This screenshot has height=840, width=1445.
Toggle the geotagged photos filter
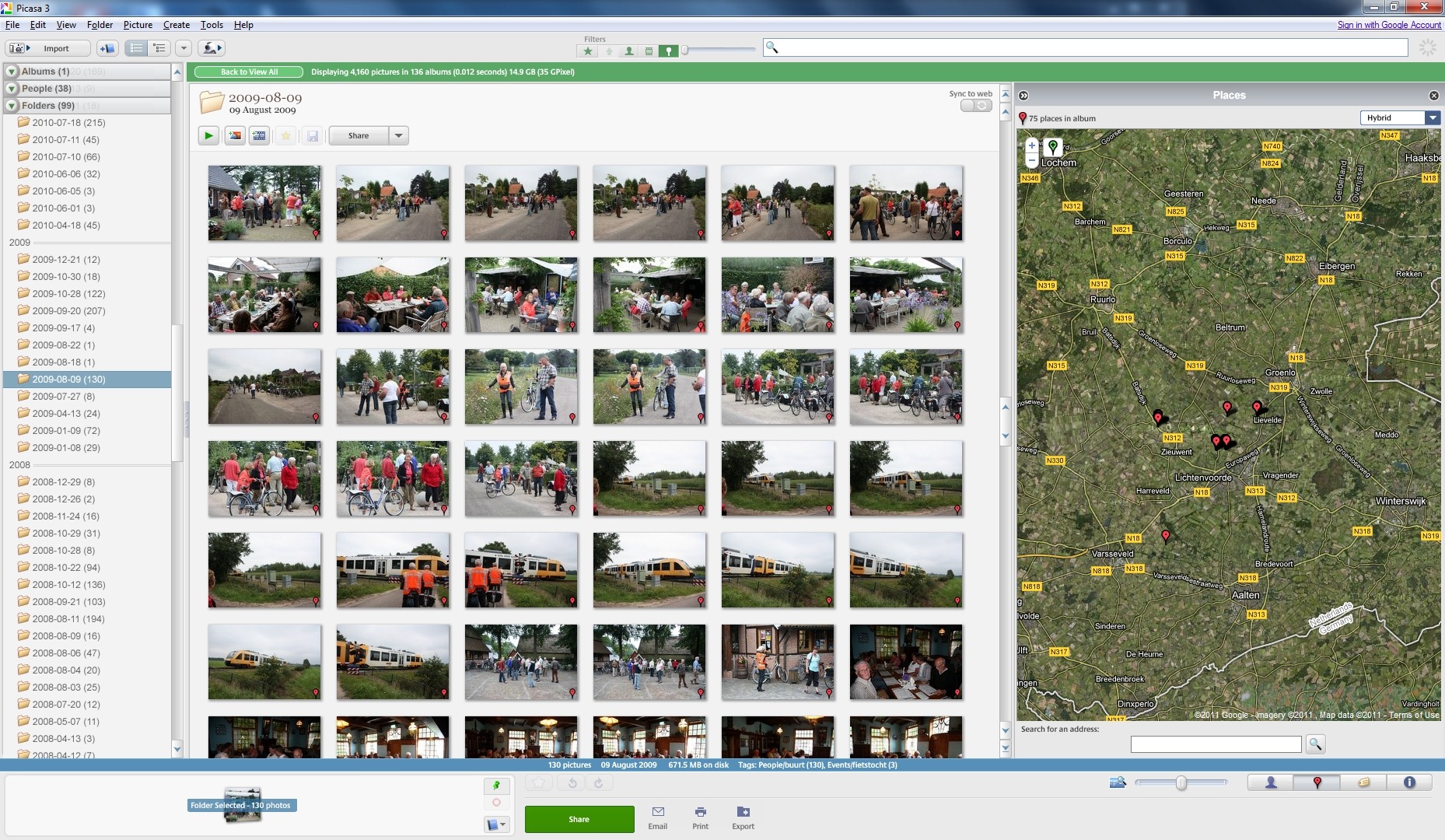[x=669, y=51]
